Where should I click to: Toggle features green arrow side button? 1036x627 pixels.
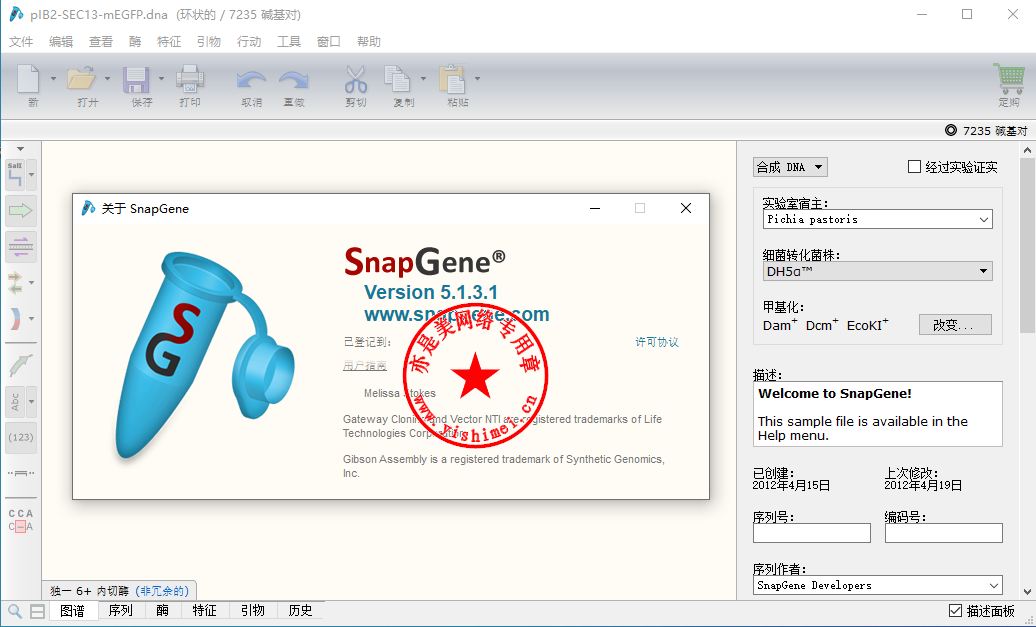pos(20,211)
